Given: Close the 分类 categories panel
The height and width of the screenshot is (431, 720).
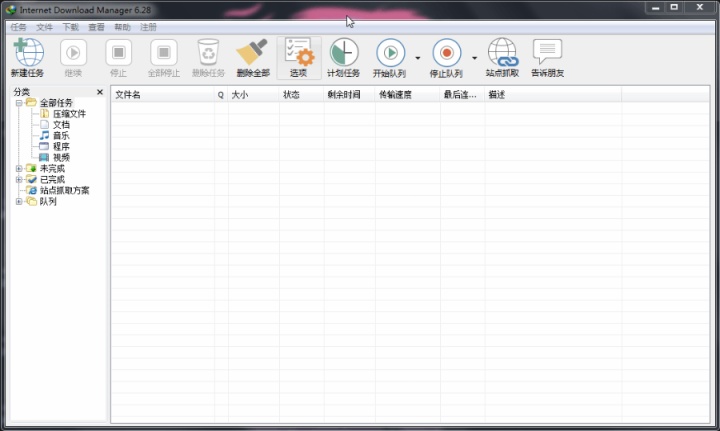Looking at the screenshot, I should [100, 92].
